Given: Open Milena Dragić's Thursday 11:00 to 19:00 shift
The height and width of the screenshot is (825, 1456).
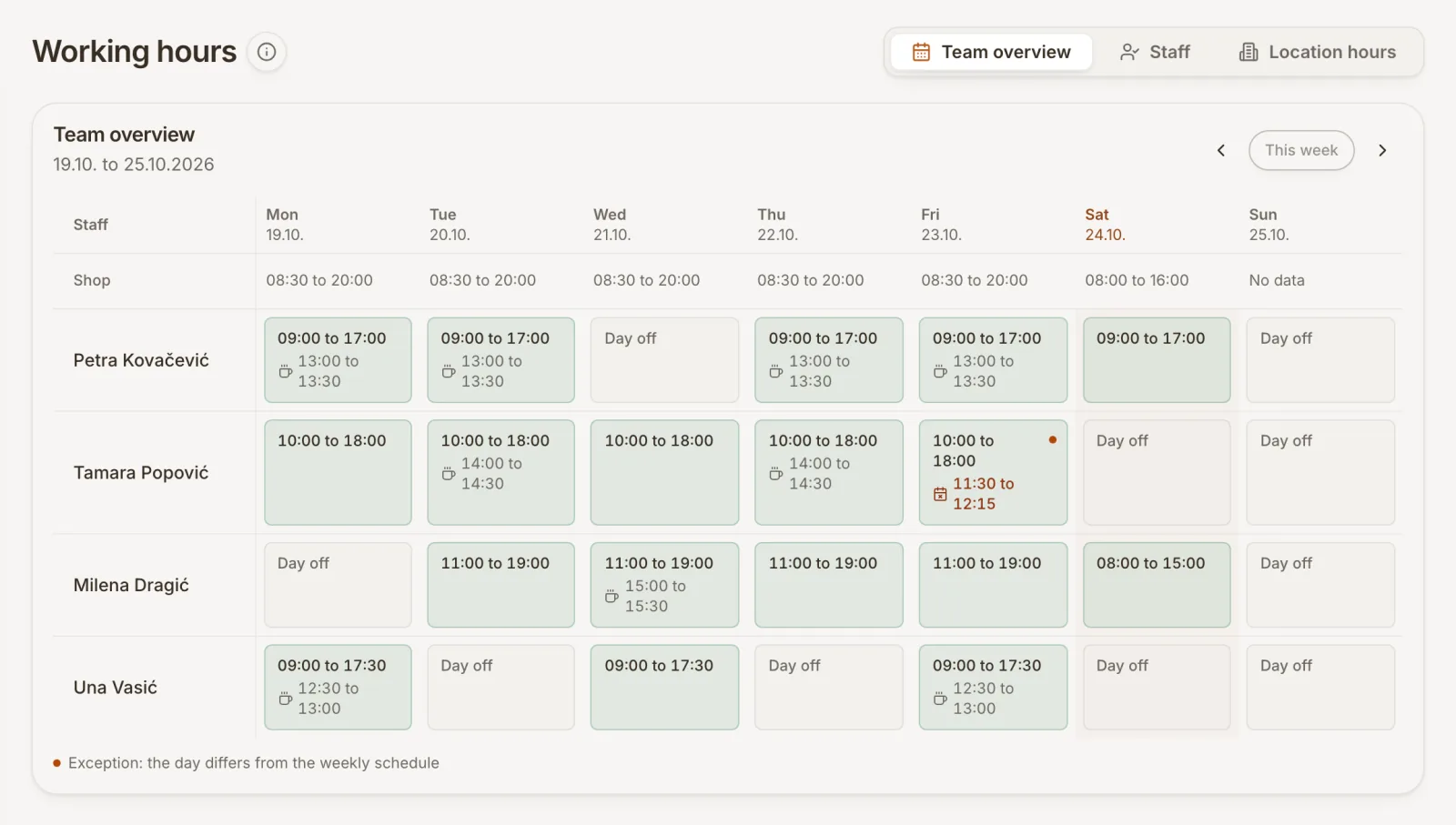Looking at the screenshot, I should click(829, 585).
